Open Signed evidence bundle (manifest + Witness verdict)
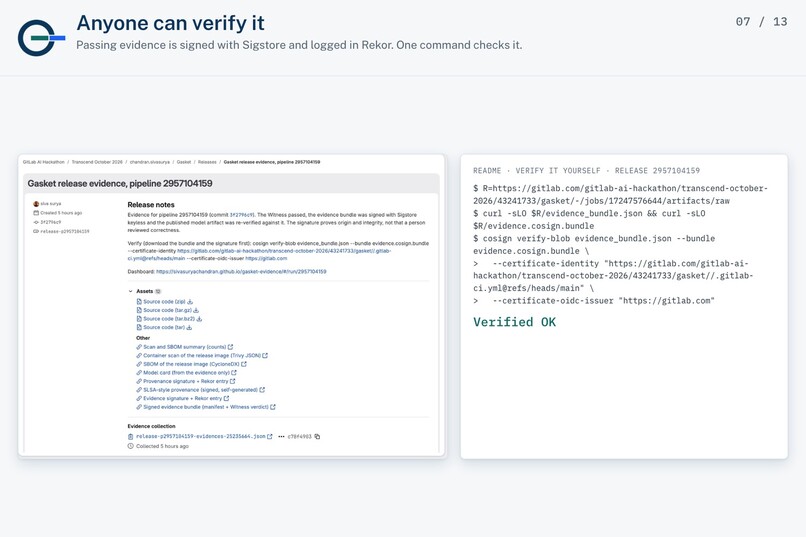The width and height of the screenshot is (806, 537). pyautogui.click(x=206, y=407)
